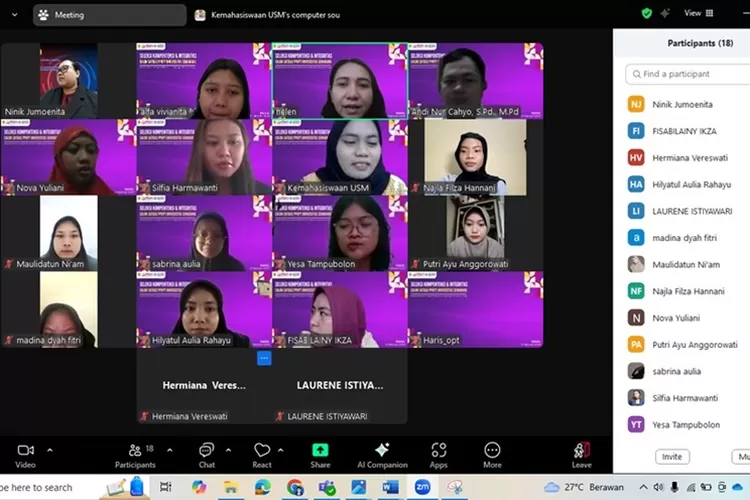
Task: Toggle the Video camera button
Action: (x=25, y=456)
